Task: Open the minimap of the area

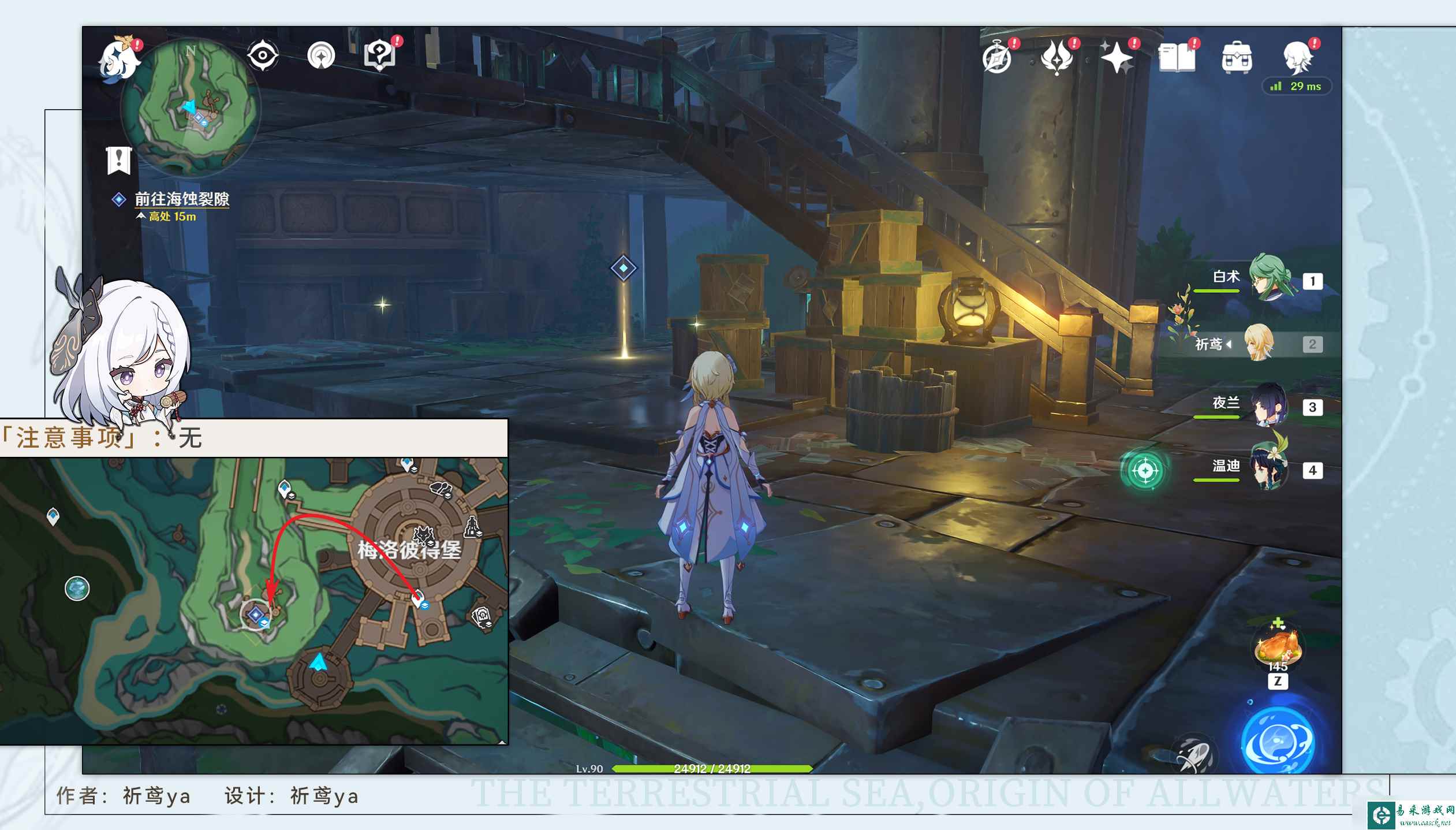Action: 191,107
